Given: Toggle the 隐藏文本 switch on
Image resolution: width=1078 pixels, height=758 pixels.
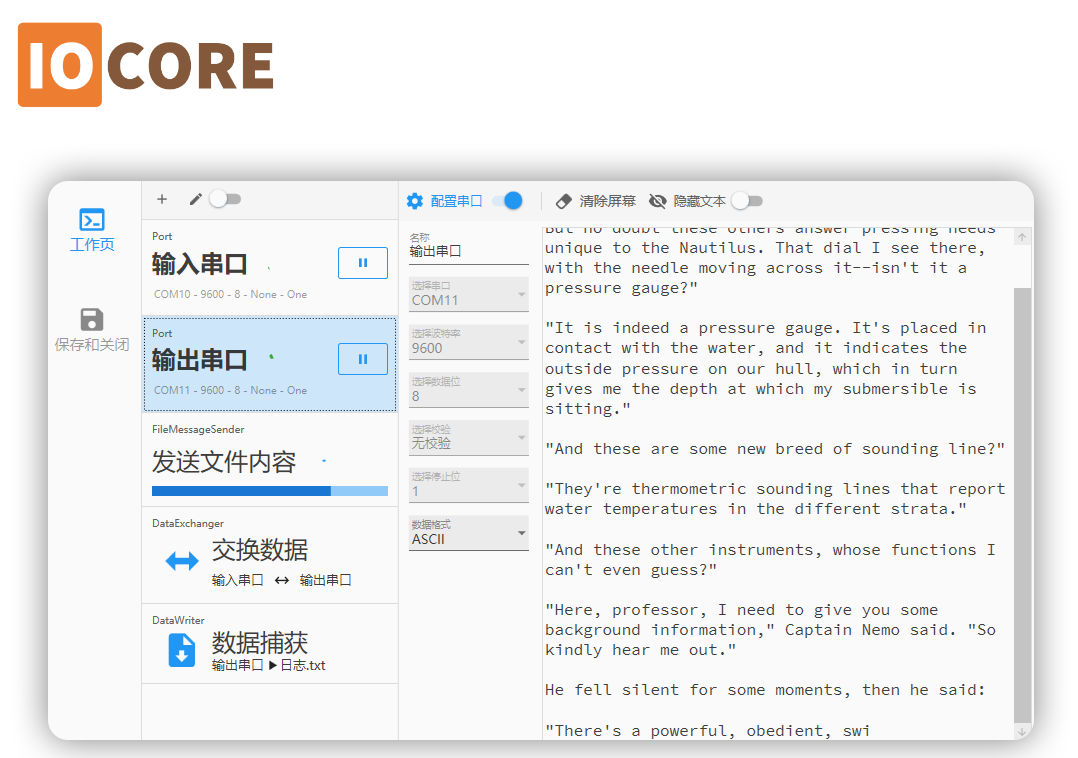Looking at the screenshot, I should [x=748, y=200].
